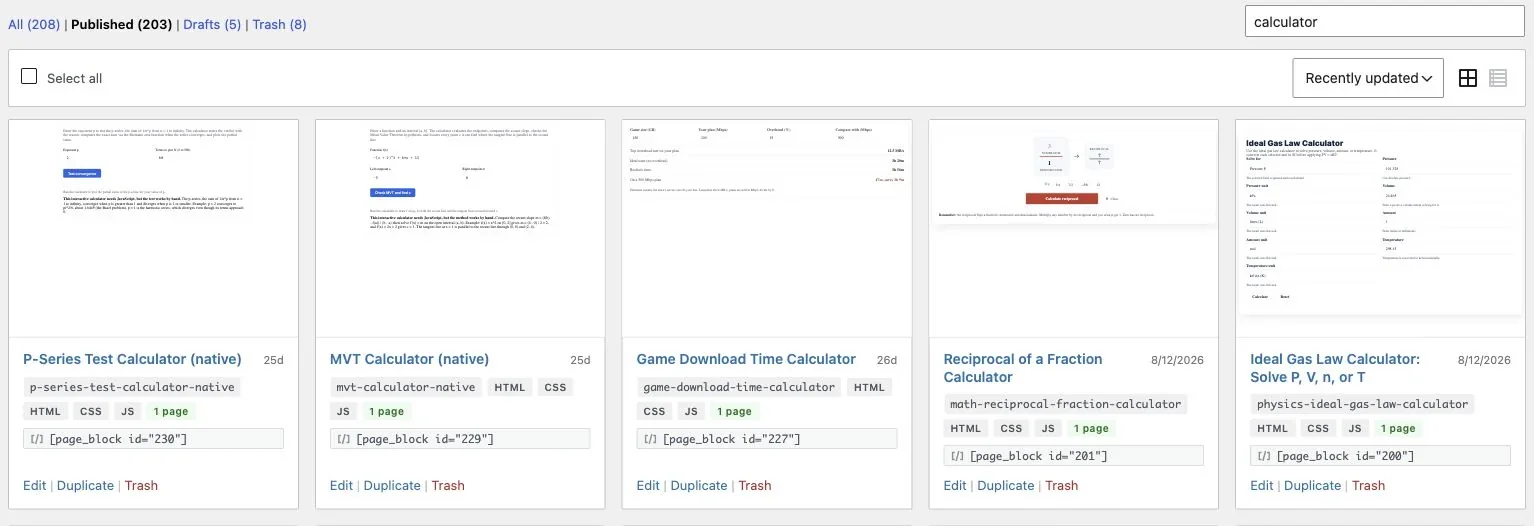Select shortcode field [page_block id="227"]

[767, 439]
